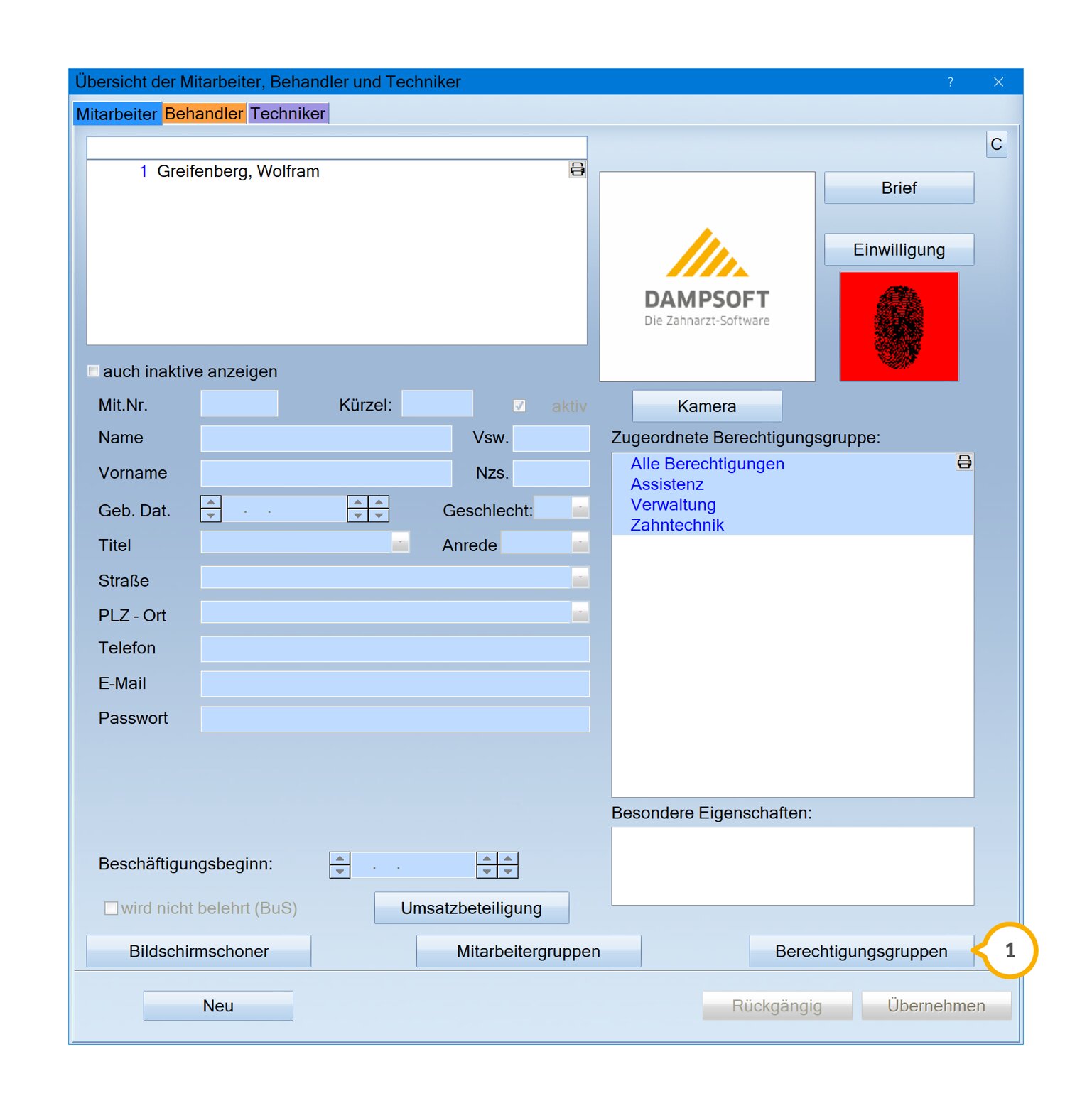1092x1113 pixels.
Task: Expand the Straße dropdown arrow
Action: click(x=580, y=577)
